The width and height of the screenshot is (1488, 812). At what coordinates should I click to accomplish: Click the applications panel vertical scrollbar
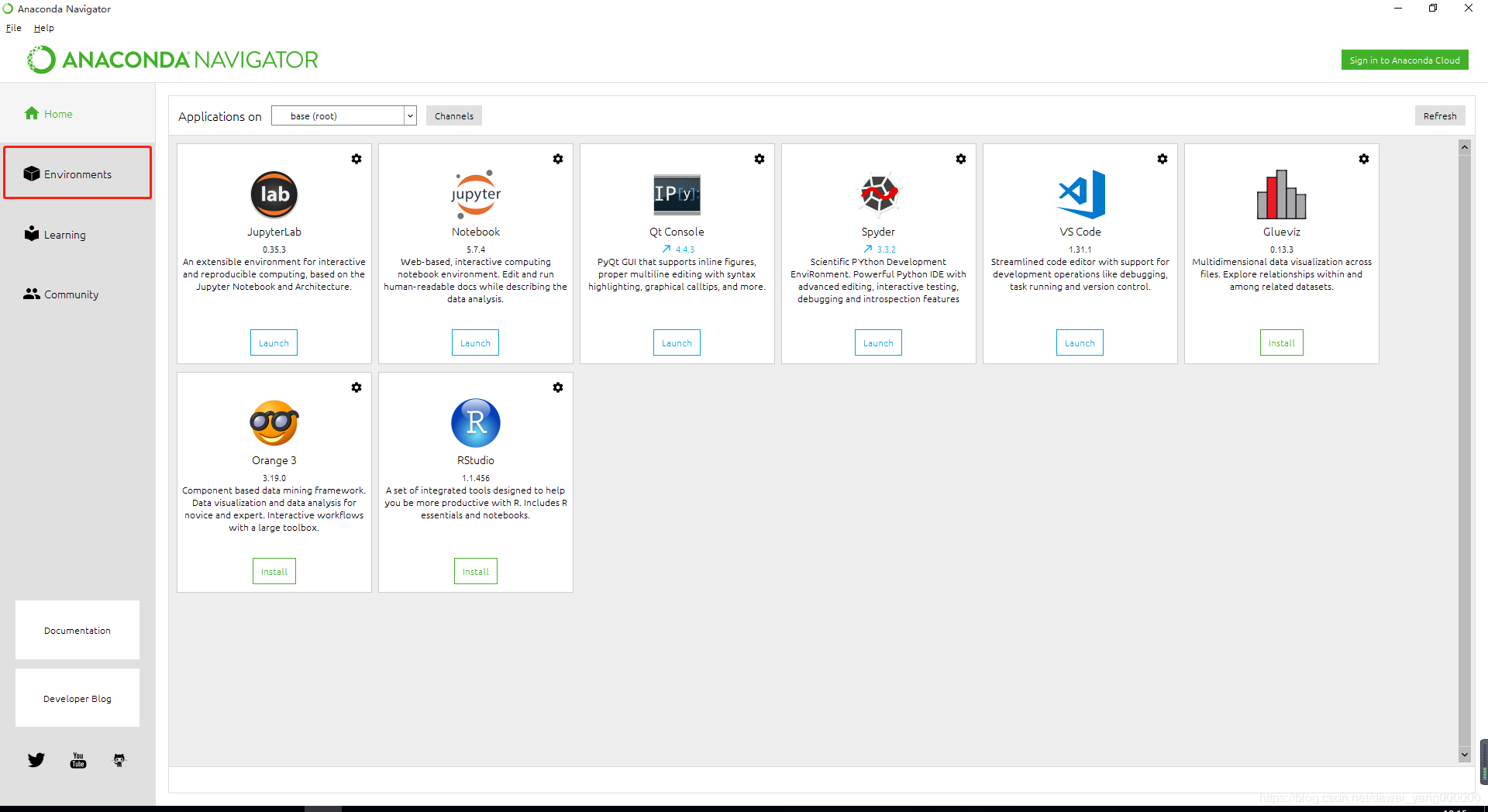pyautogui.click(x=1465, y=449)
